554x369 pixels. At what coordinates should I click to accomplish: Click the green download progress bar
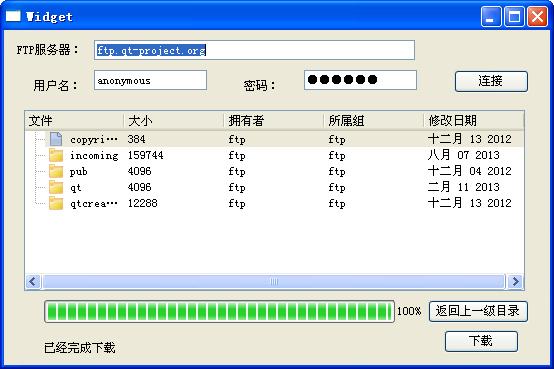coord(219,312)
